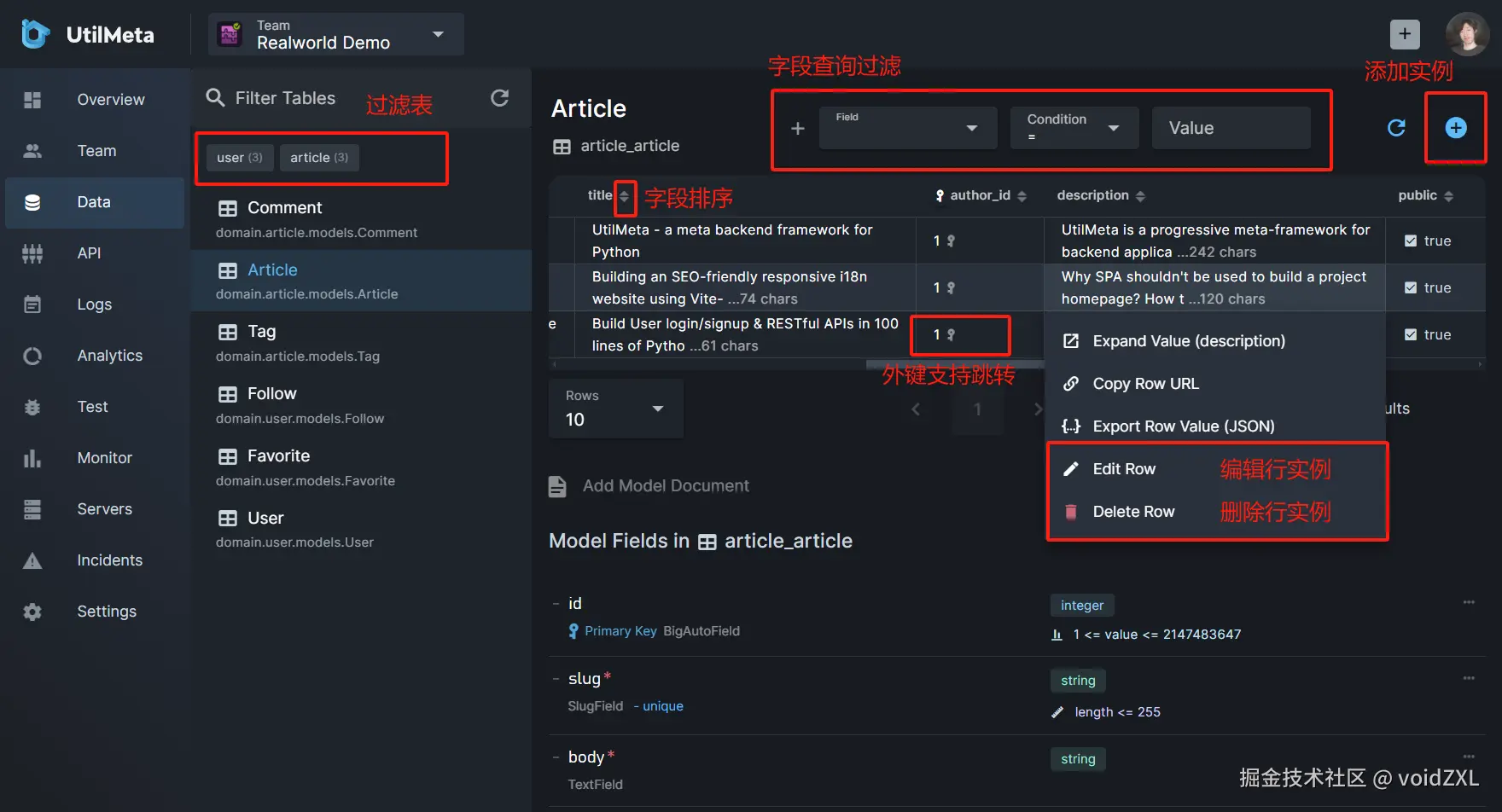Click the plus button in the top bar
The width and height of the screenshot is (1502, 812).
(1405, 34)
